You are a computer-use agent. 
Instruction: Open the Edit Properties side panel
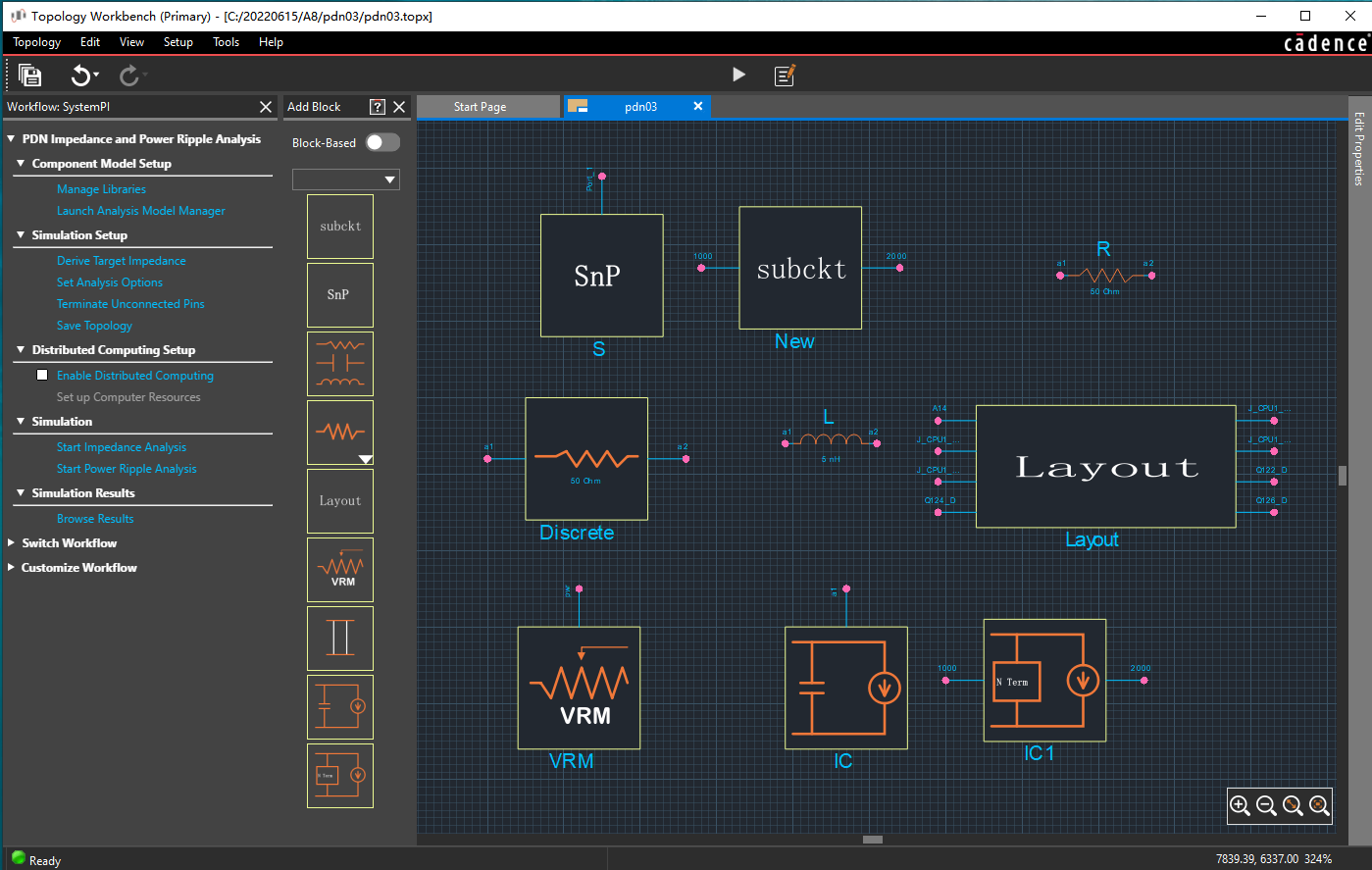click(x=1359, y=147)
